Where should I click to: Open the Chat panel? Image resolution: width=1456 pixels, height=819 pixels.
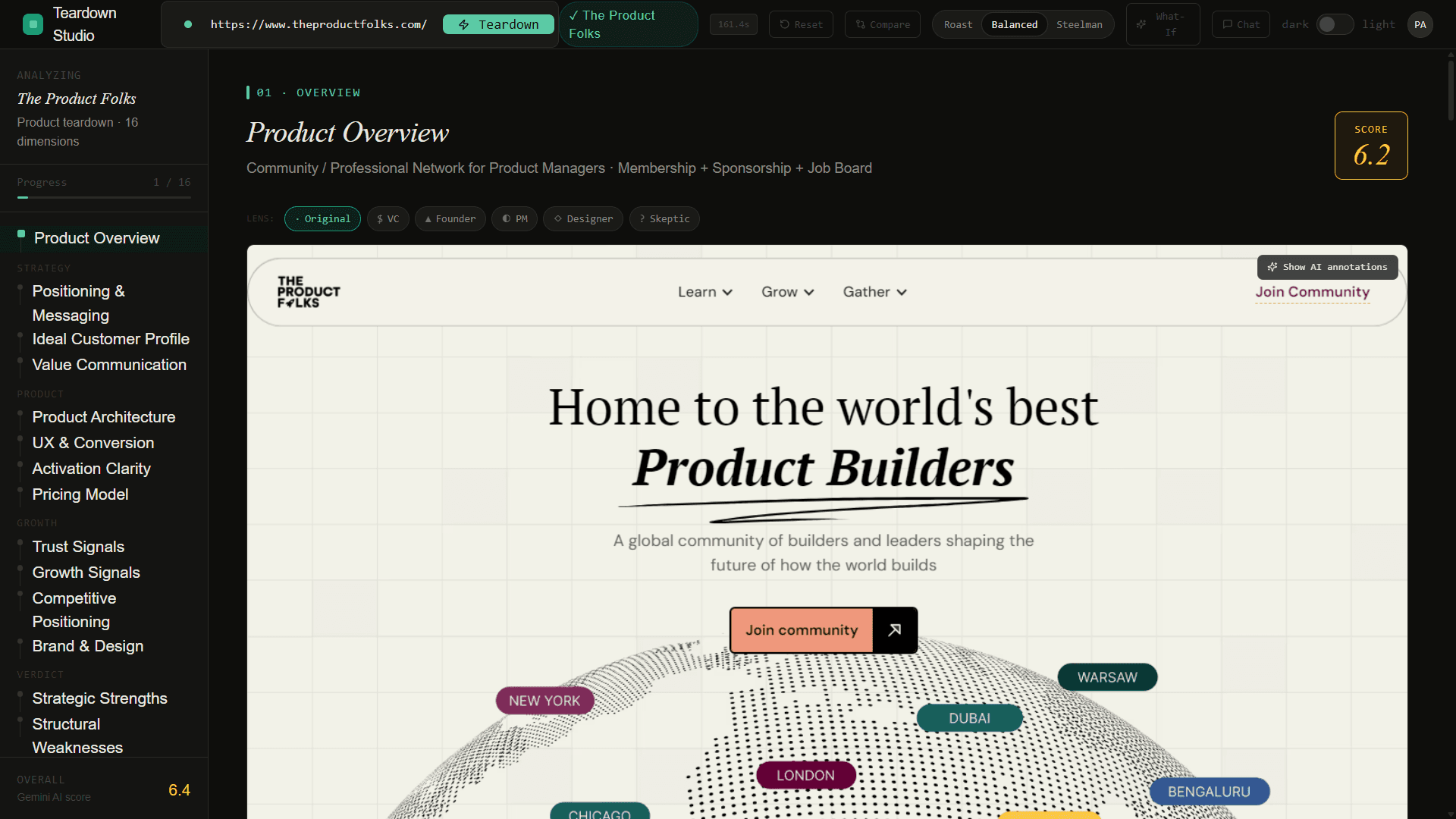tap(1241, 24)
